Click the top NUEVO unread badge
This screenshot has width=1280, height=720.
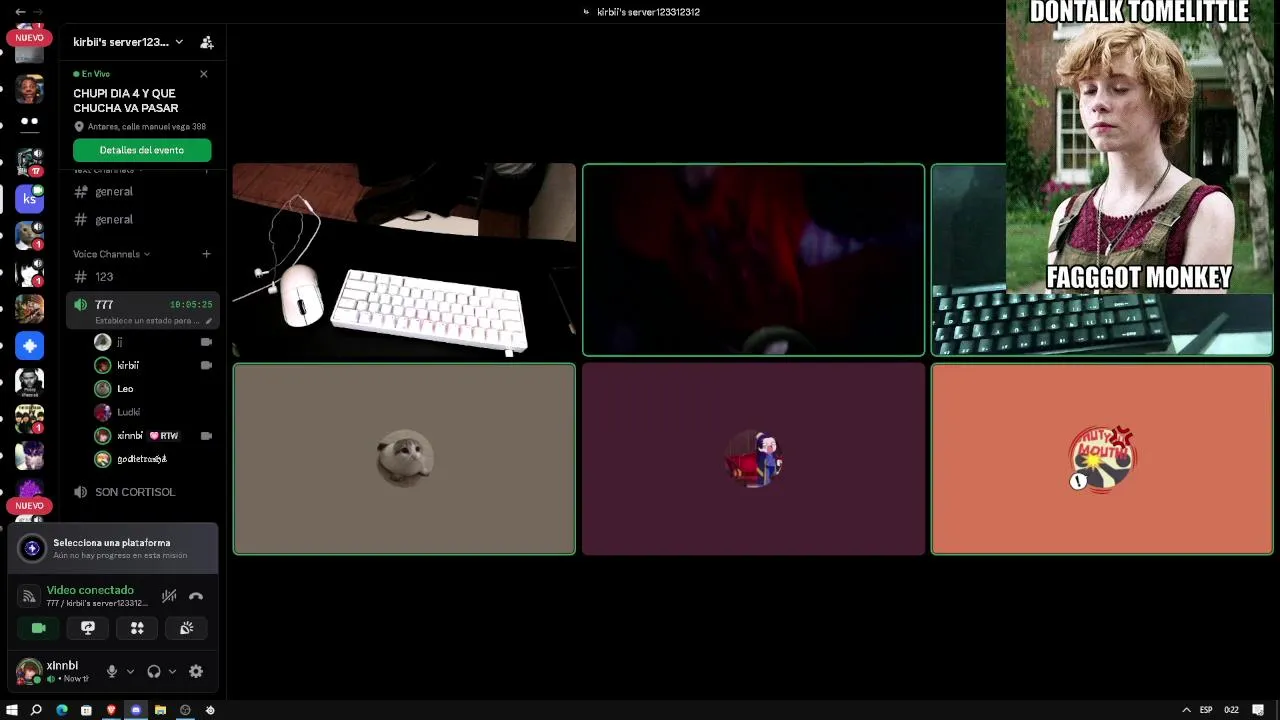point(29,38)
